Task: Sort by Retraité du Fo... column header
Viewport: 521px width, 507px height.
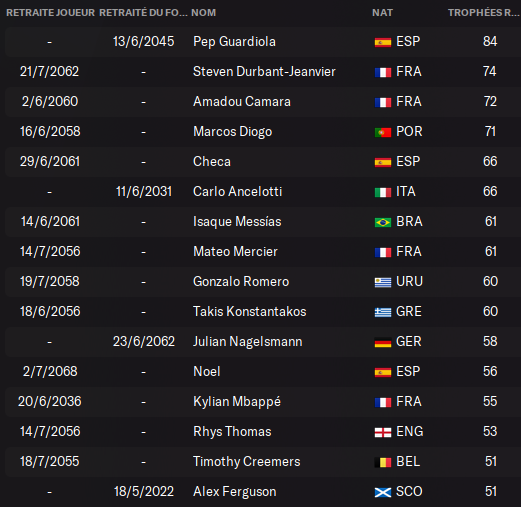Action: point(143,13)
